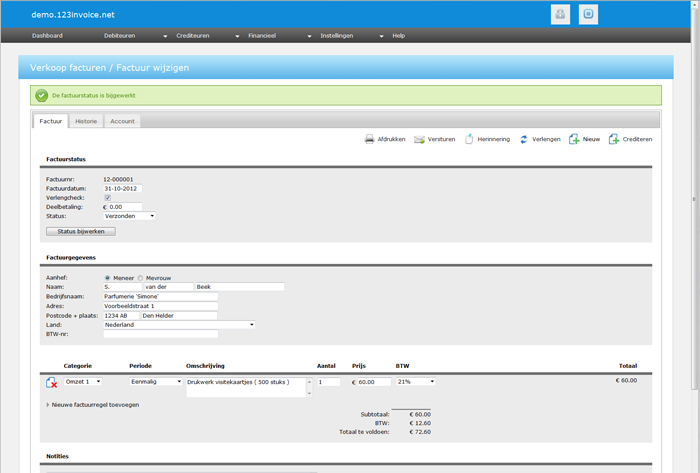Screen dimensions: 700x473
Task: Open the Debiteuren menu
Action: 120,35
